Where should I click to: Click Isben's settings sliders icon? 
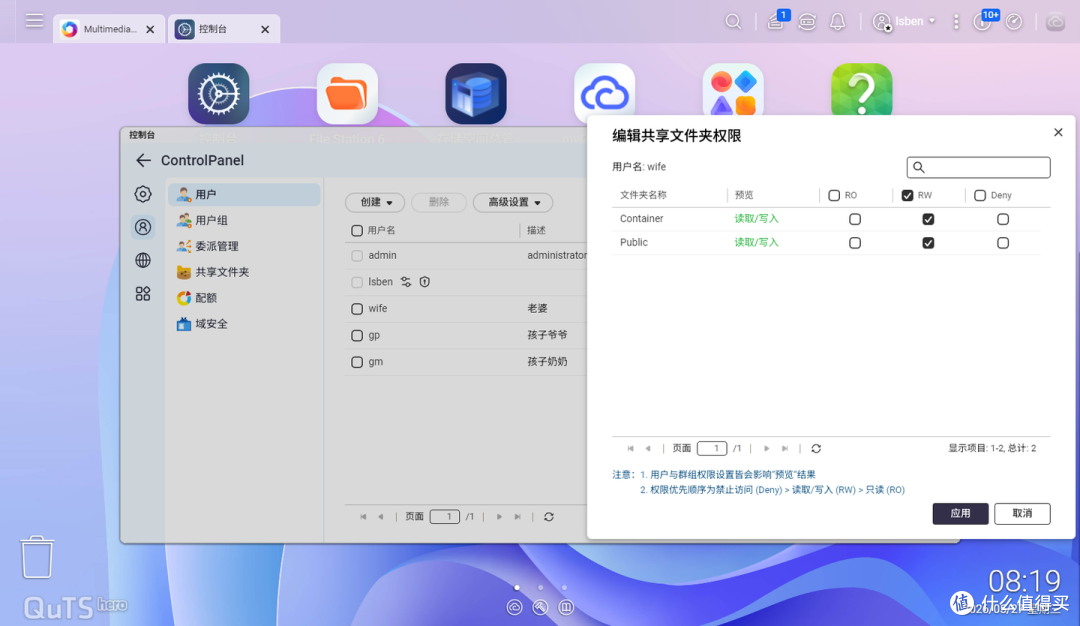pos(406,282)
